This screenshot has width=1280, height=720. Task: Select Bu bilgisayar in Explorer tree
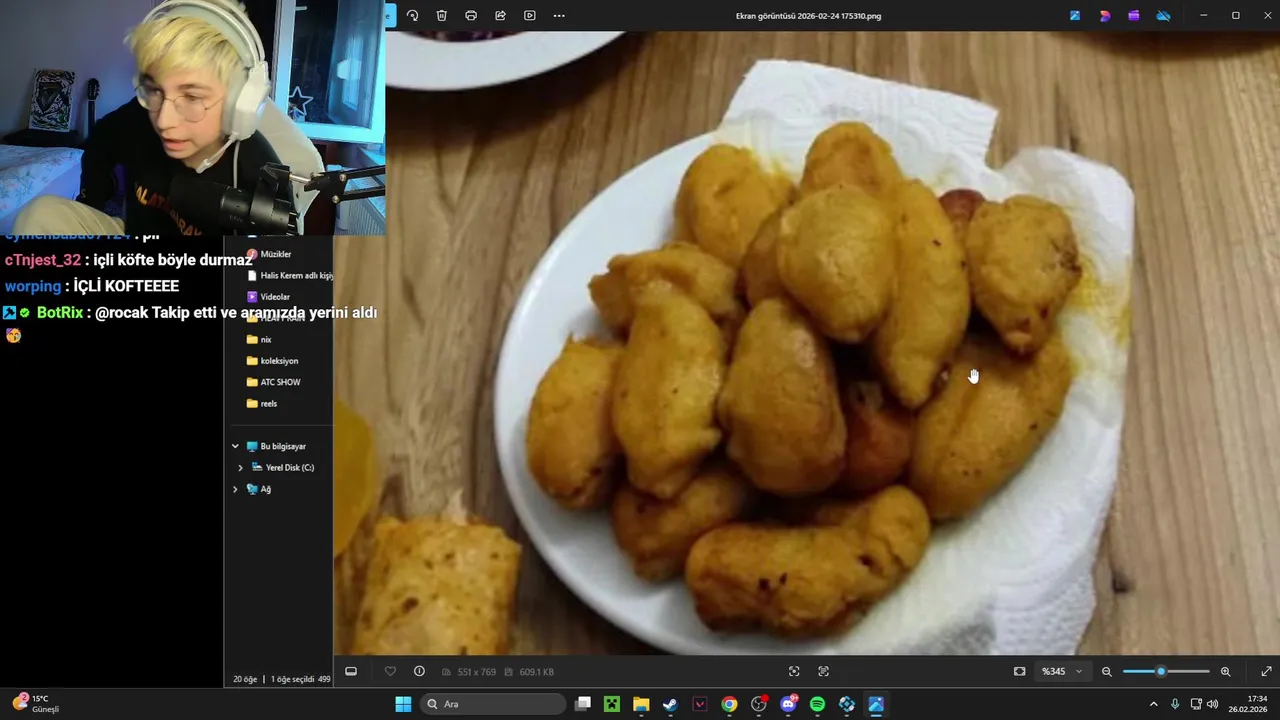(x=276, y=446)
